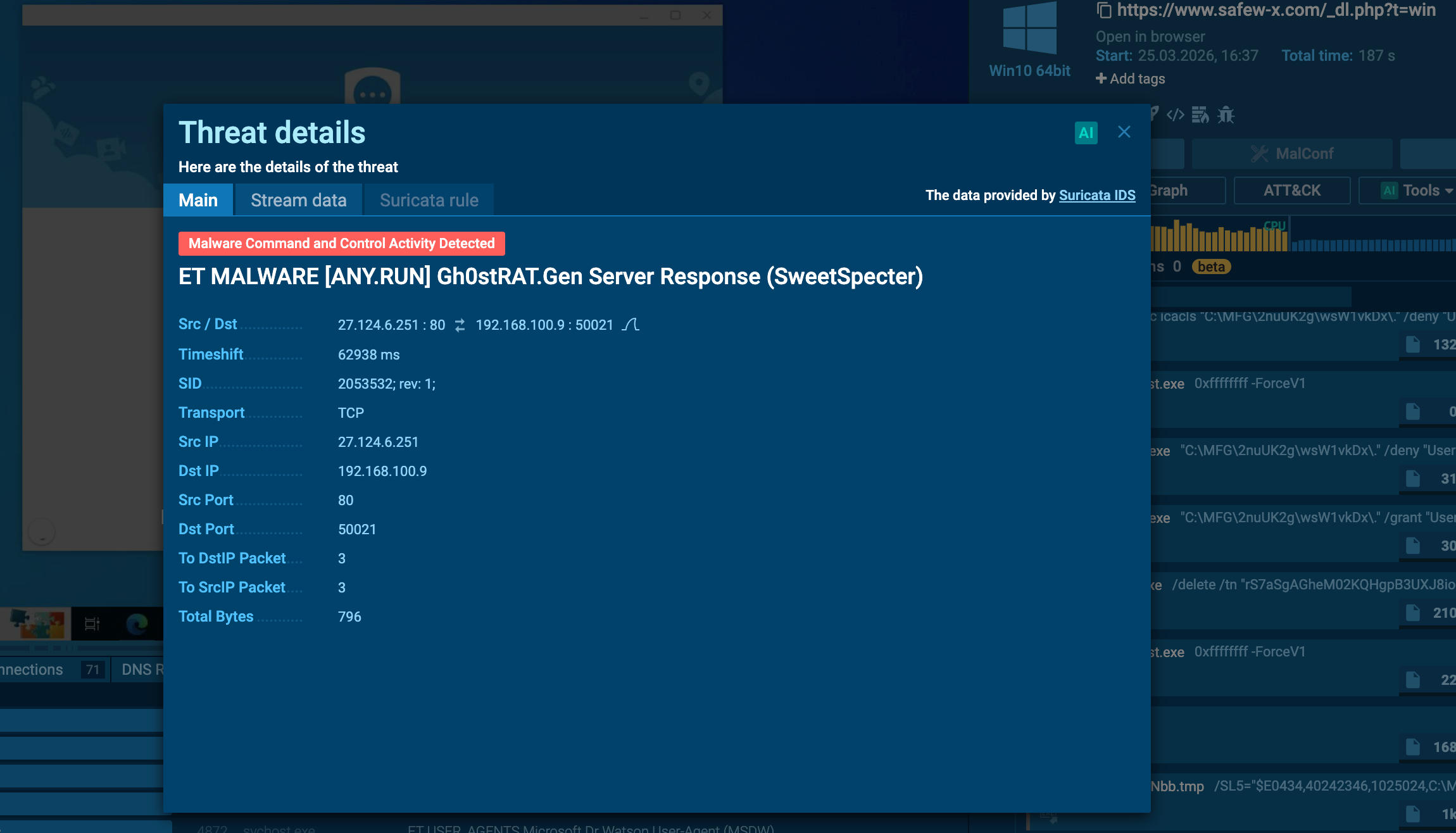Click the Task View icon in VM taskbar
The height and width of the screenshot is (833, 1456).
tap(92, 624)
